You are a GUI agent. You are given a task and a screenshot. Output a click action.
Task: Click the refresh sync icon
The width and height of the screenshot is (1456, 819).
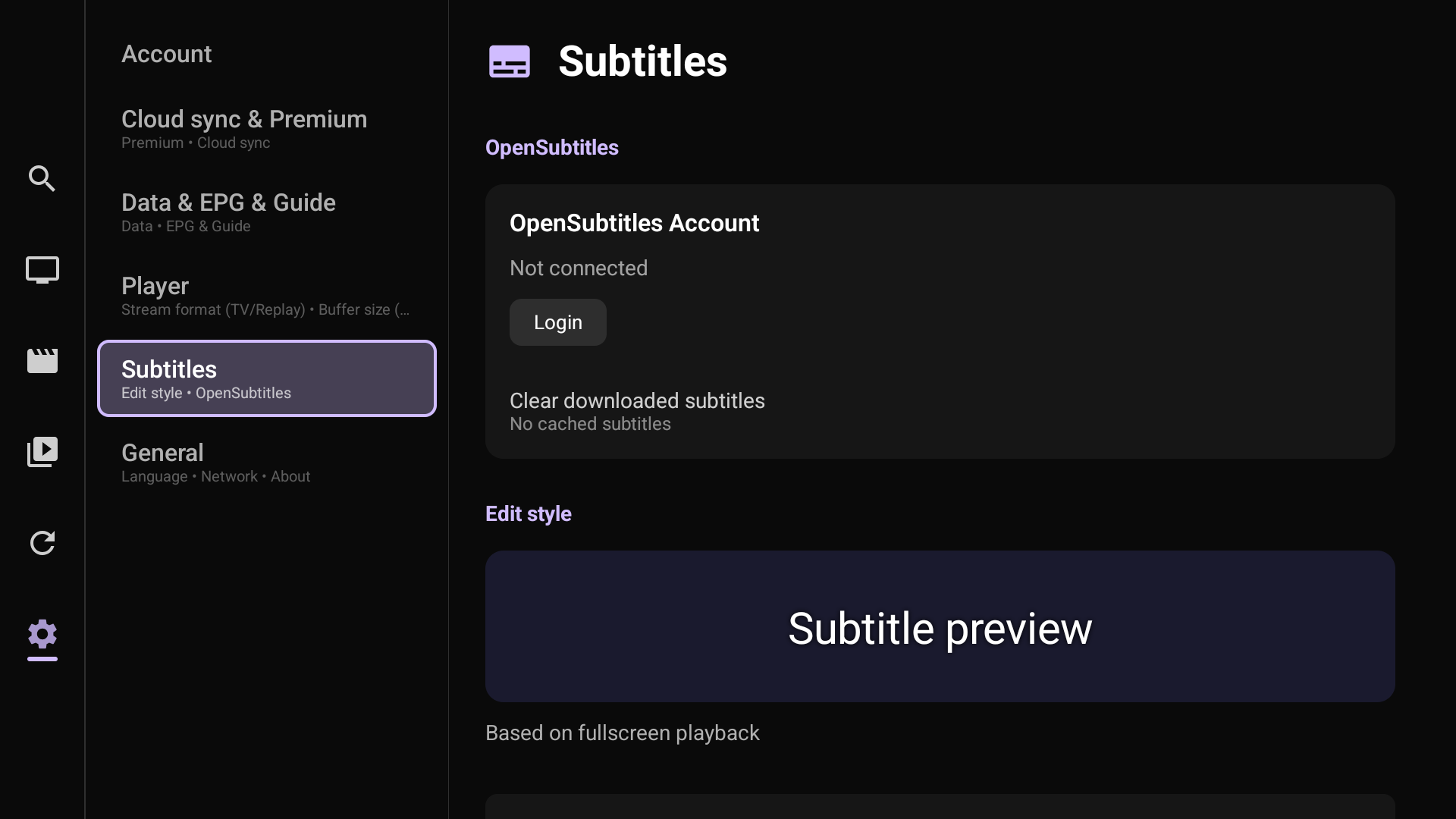(x=42, y=543)
